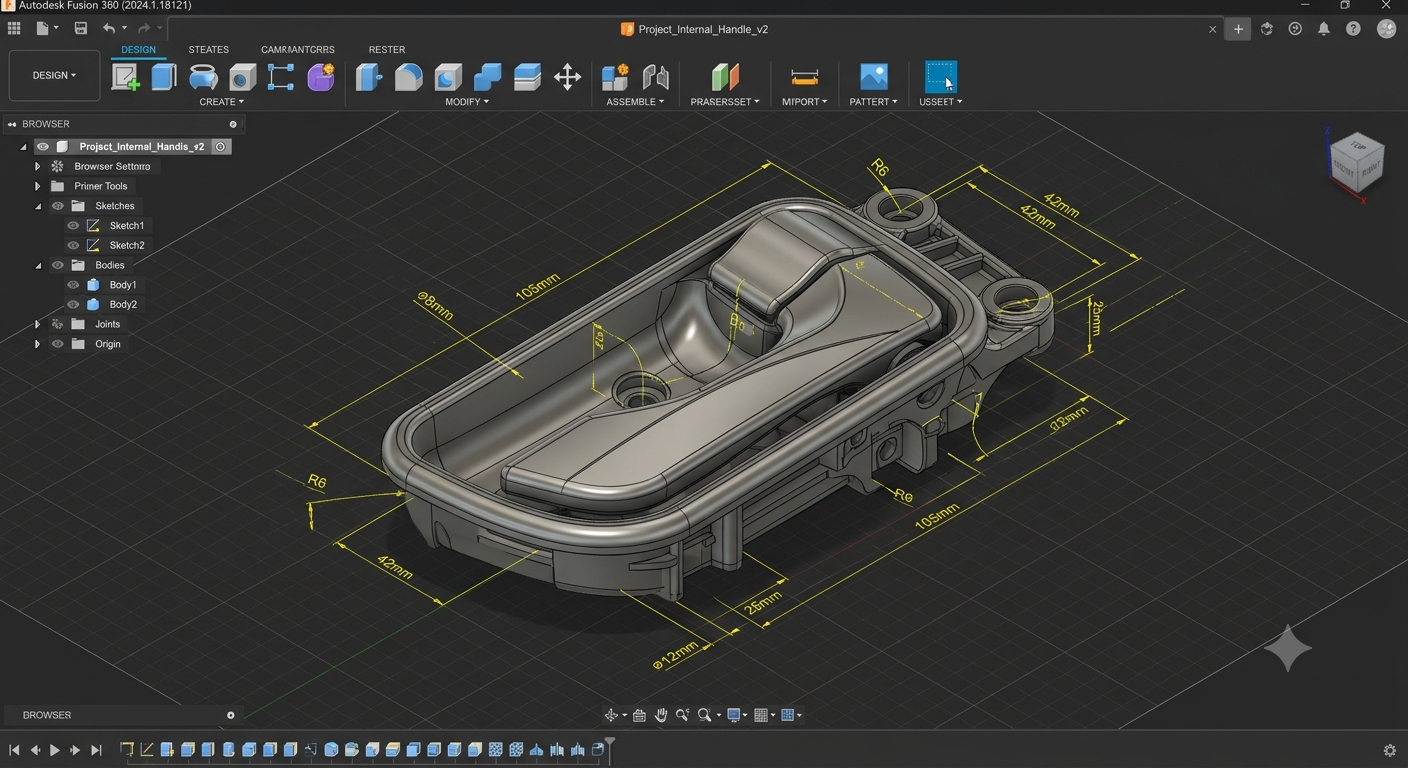Open the ASSEMBLE dropdown menu
The height and width of the screenshot is (768, 1408).
635,102
